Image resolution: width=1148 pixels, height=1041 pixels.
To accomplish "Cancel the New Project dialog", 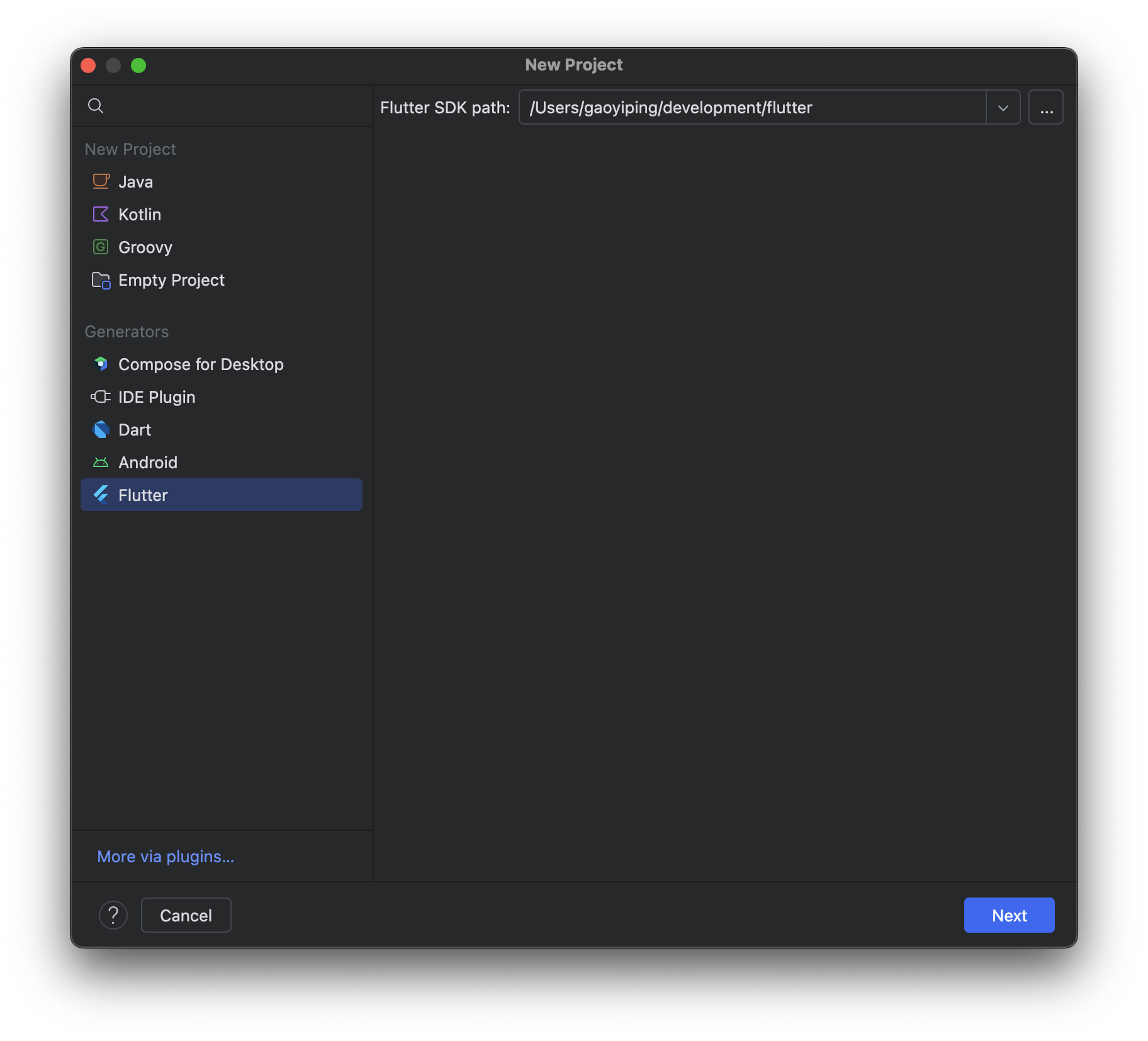I will 186,915.
